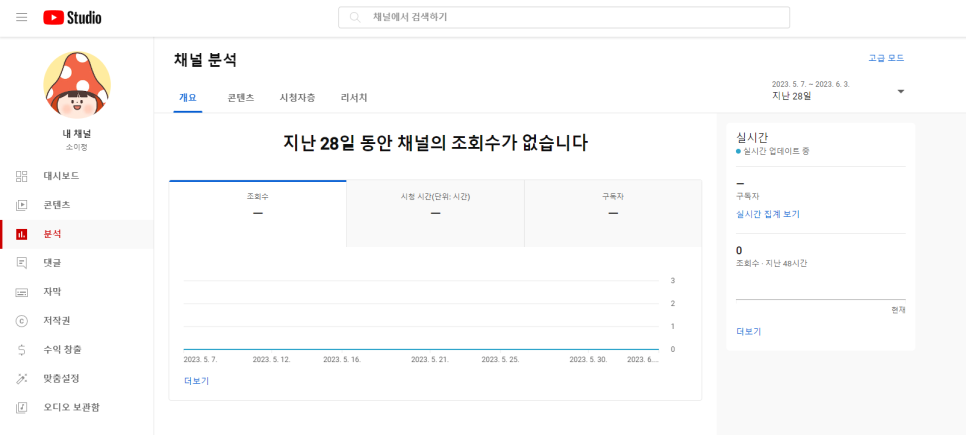
Task: Open the 오디오 보관함 icon
Action: [21, 408]
